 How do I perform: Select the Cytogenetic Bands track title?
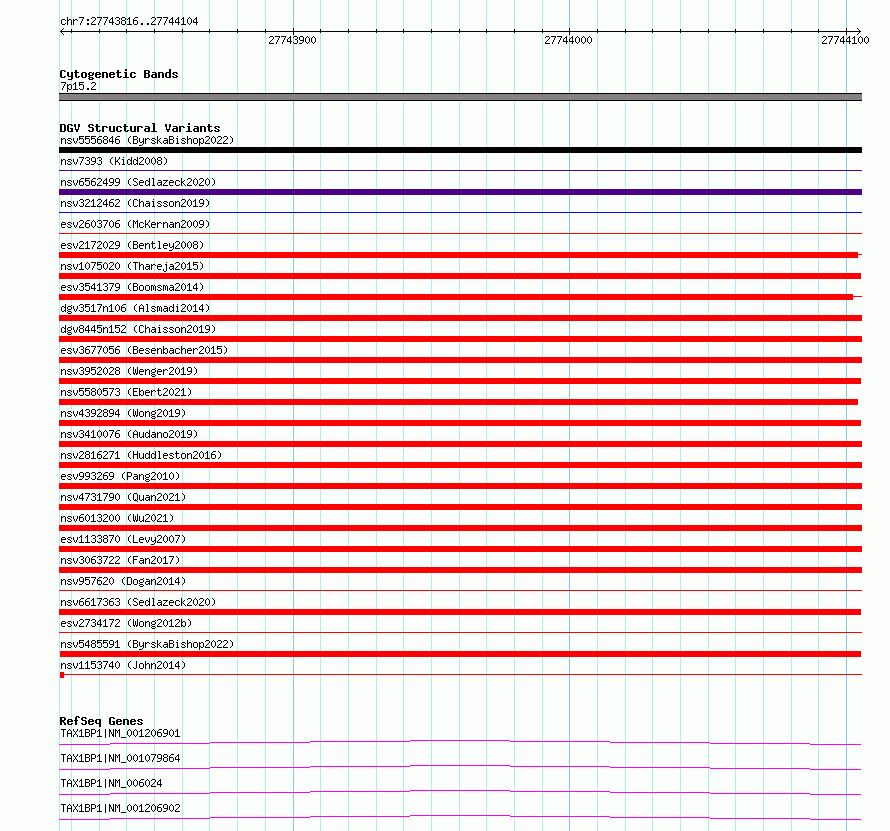click(119, 74)
